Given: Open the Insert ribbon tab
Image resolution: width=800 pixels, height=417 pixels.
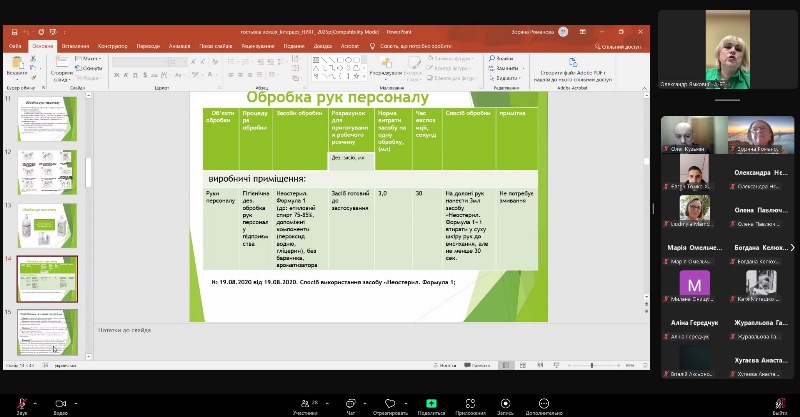Looking at the screenshot, I should click(75, 46).
